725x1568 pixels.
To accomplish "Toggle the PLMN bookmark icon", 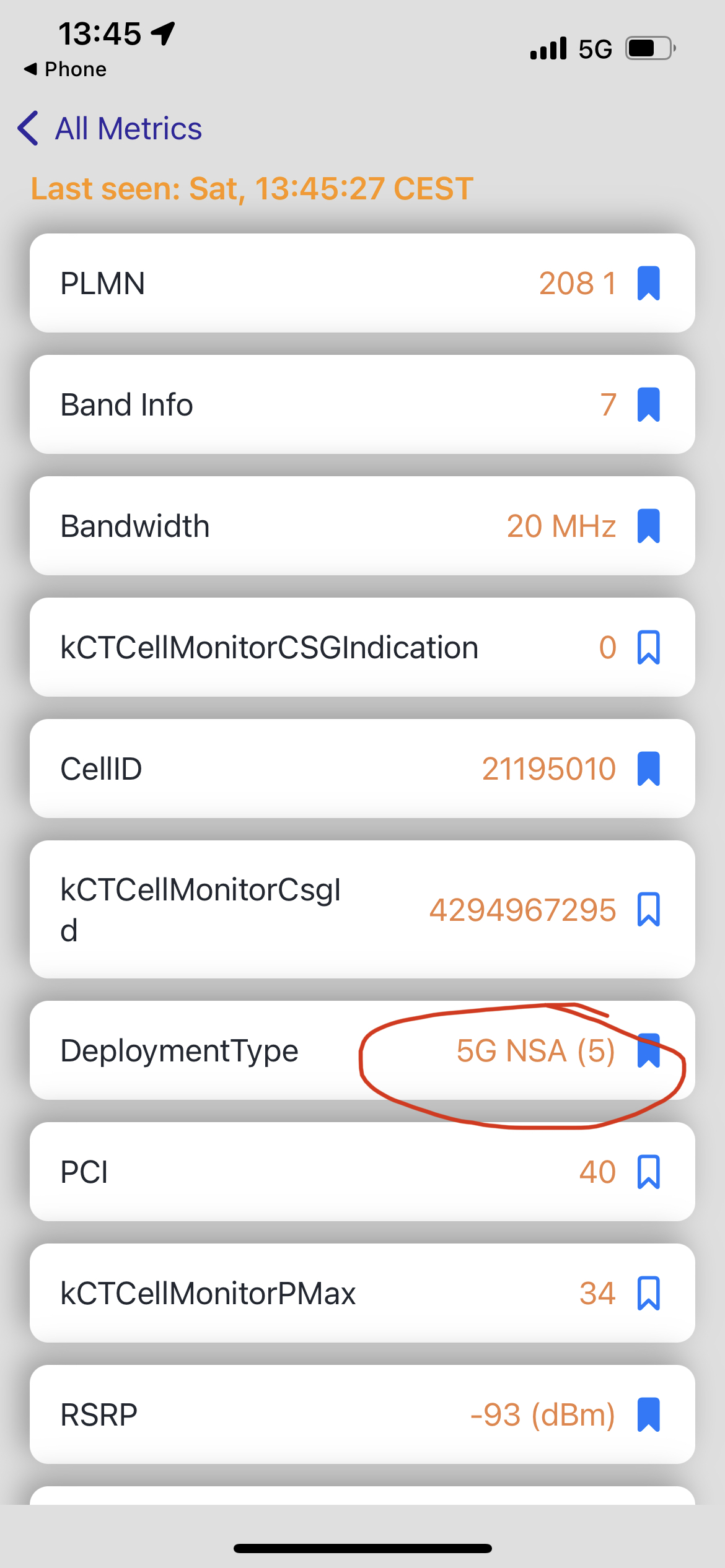I will tap(648, 283).
